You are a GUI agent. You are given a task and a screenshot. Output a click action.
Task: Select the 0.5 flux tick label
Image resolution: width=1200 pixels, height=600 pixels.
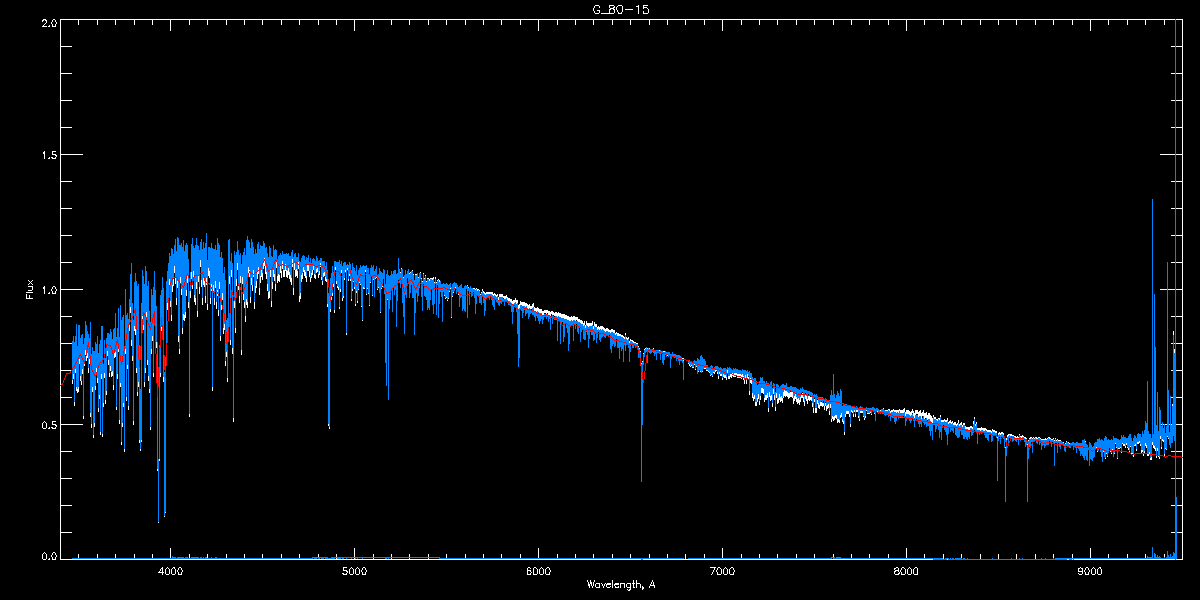click(46, 424)
